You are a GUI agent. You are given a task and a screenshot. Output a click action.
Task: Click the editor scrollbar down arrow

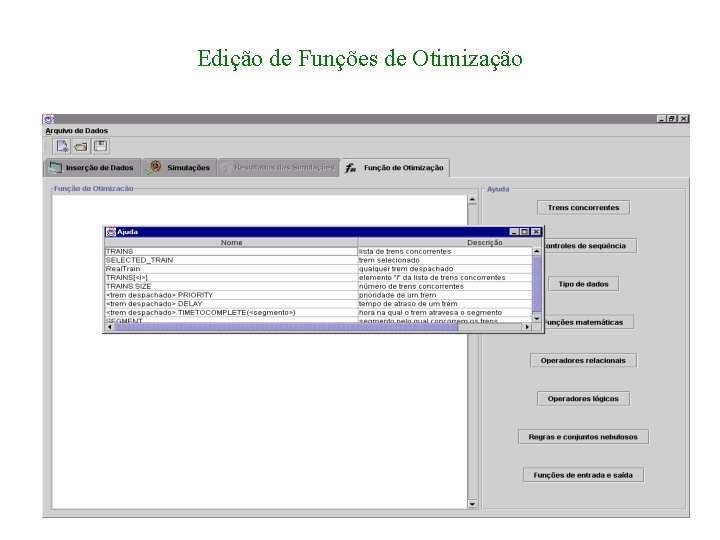tap(472, 504)
